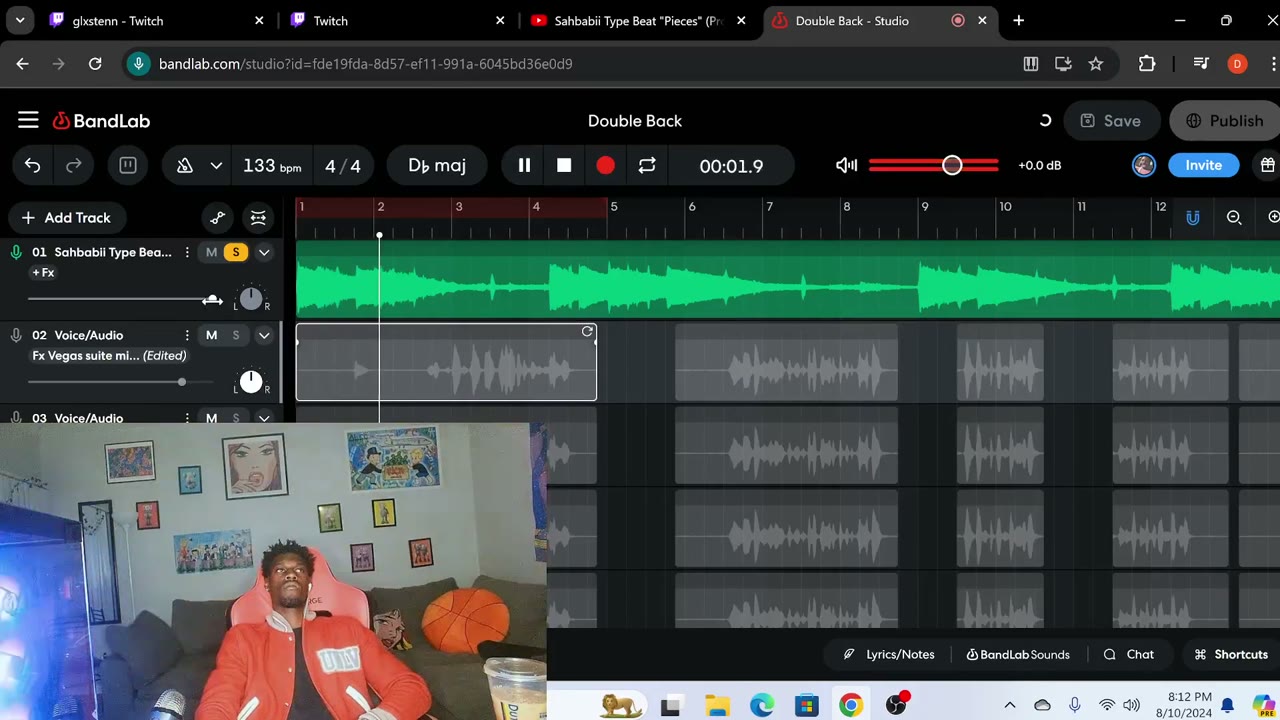The height and width of the screenshot is (720, 1280).
Task: Click the undo arrow icon
Action: (x=33, y=166)
